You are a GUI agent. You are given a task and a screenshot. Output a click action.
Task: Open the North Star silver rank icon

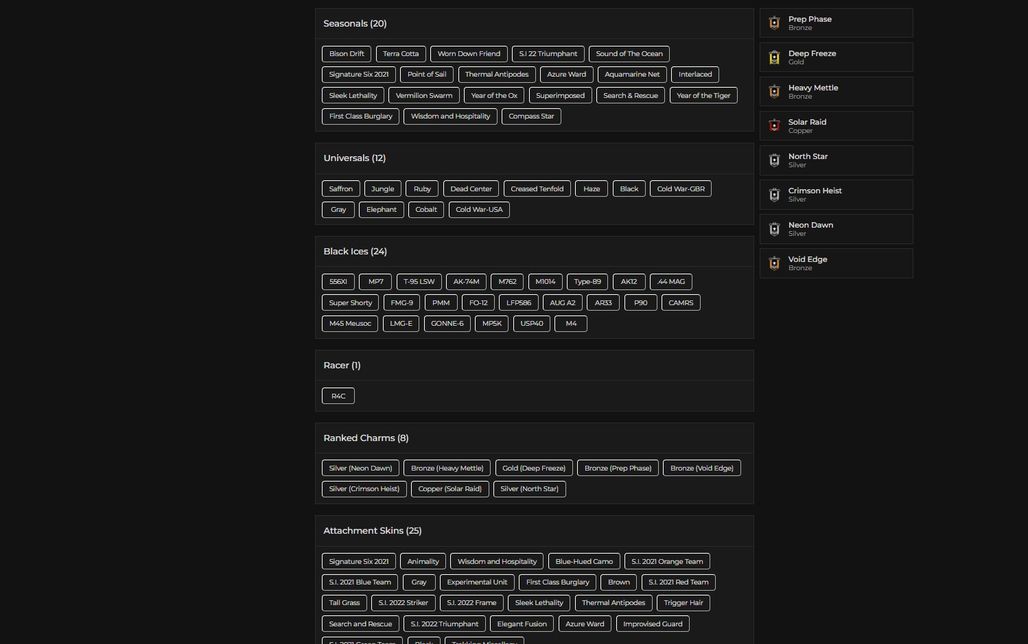tap(774, 160)
